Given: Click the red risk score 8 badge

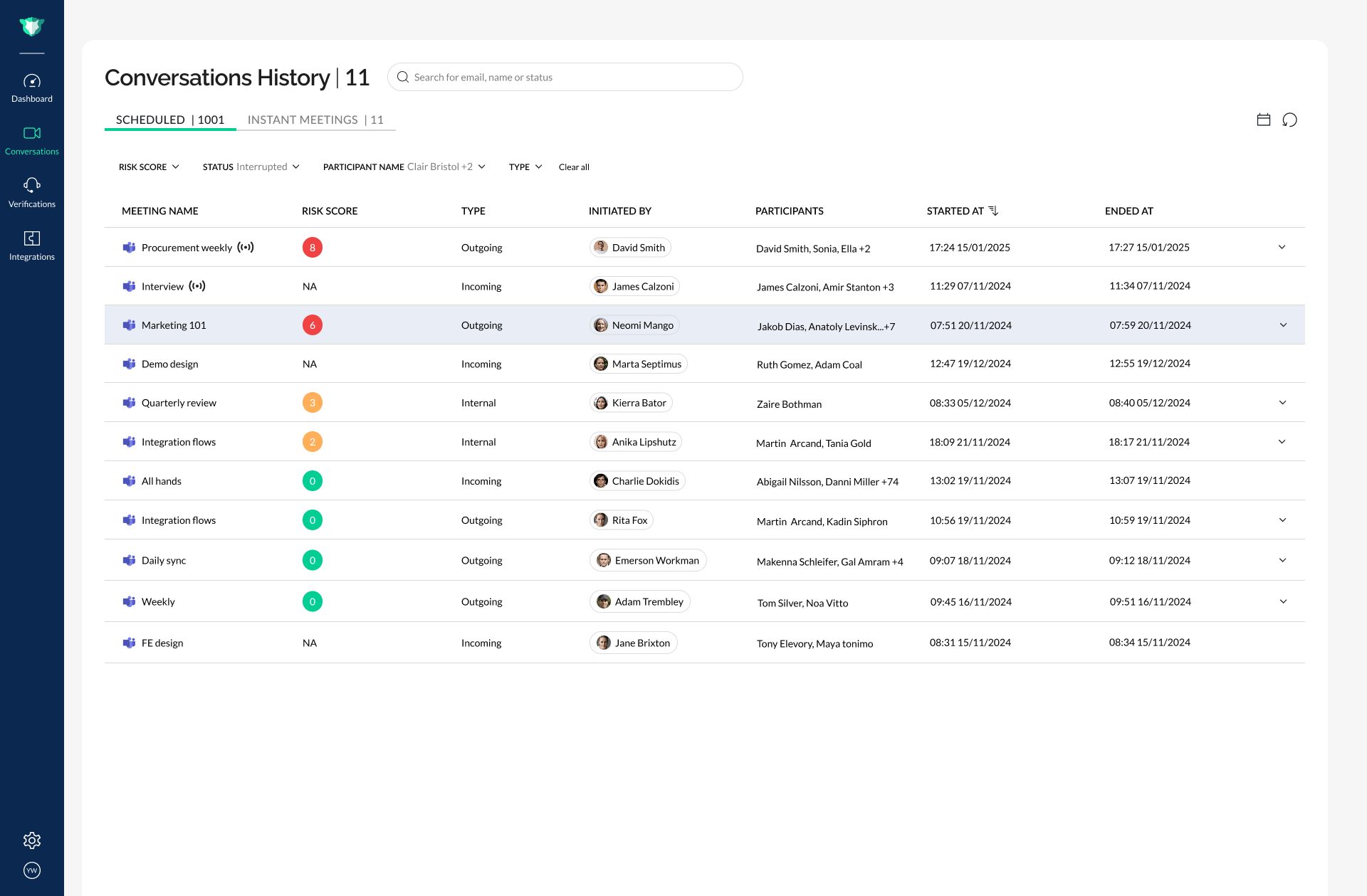Looking at the screenshot, I should coord(312,248).
